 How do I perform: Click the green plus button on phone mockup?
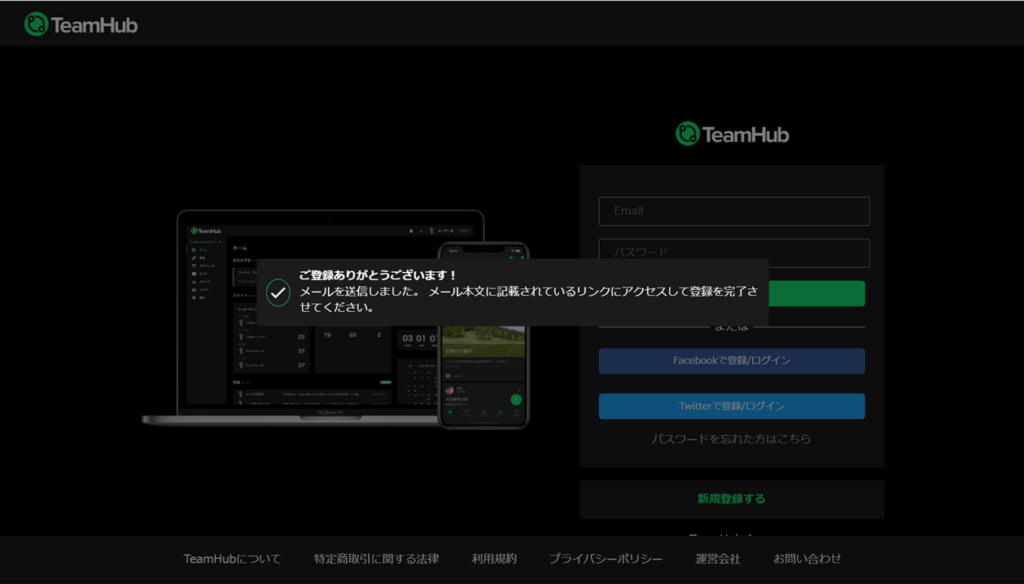point(516,400)
